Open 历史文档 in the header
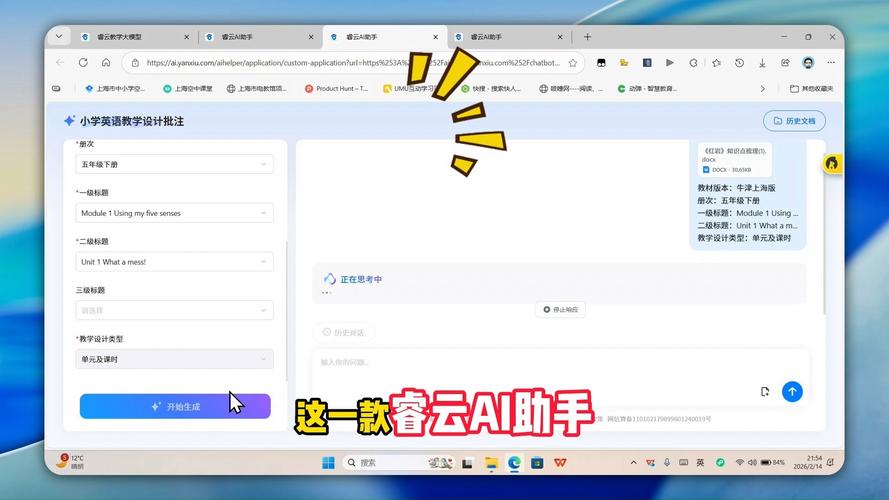This screenshot has height=500, width=889. tap(794, 121)
